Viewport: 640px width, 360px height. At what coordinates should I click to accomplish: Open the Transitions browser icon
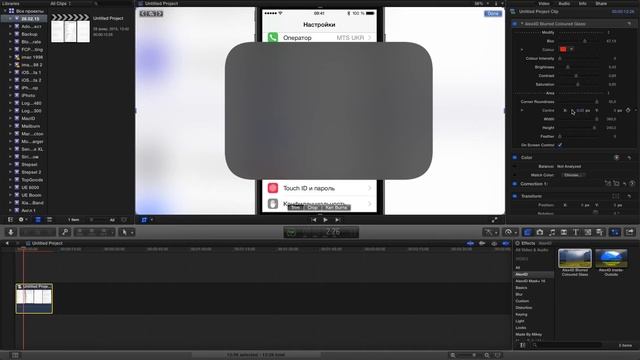click(x=564, y=232)
